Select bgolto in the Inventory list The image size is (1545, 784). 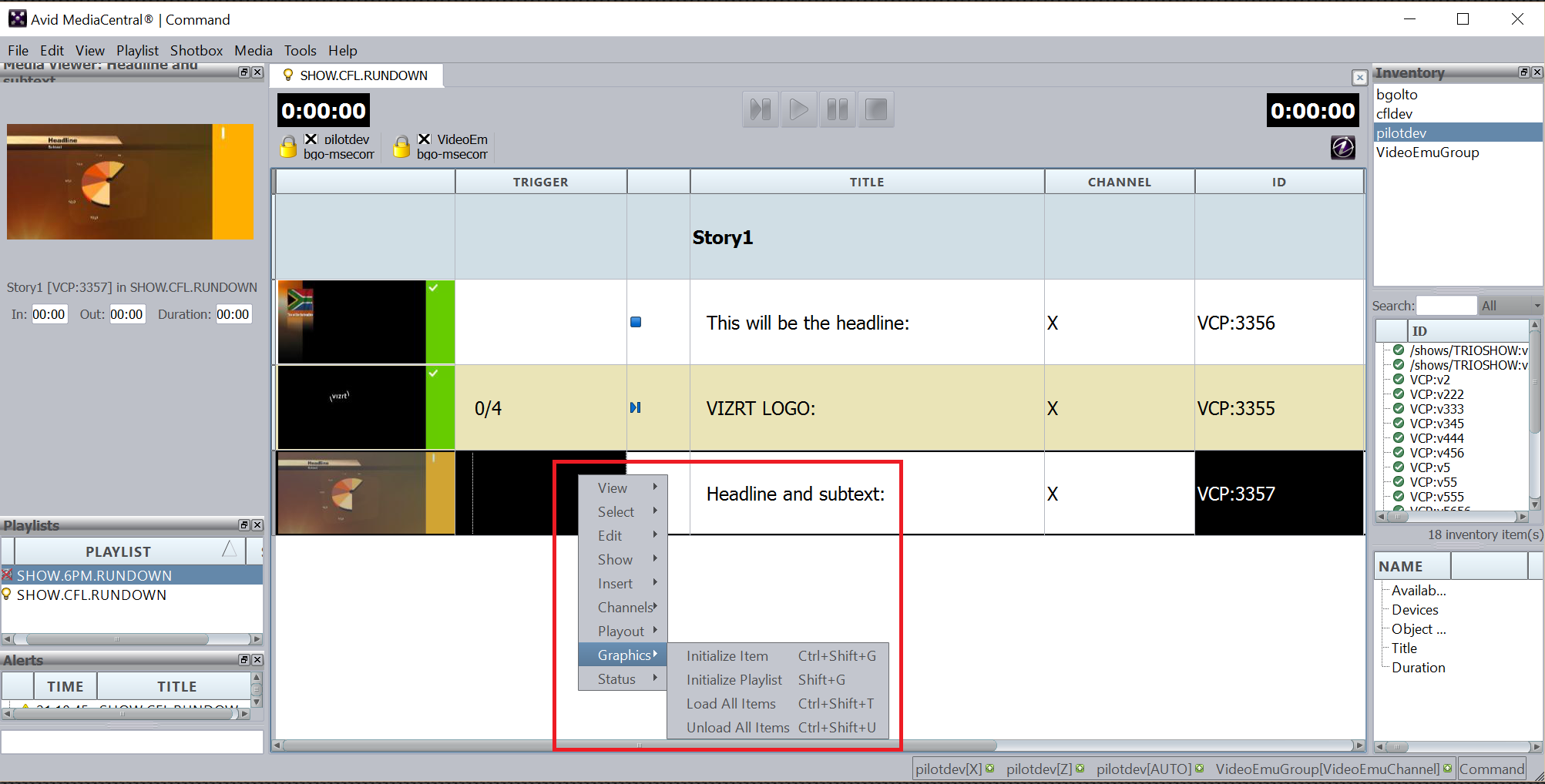tap(1458, 94)
